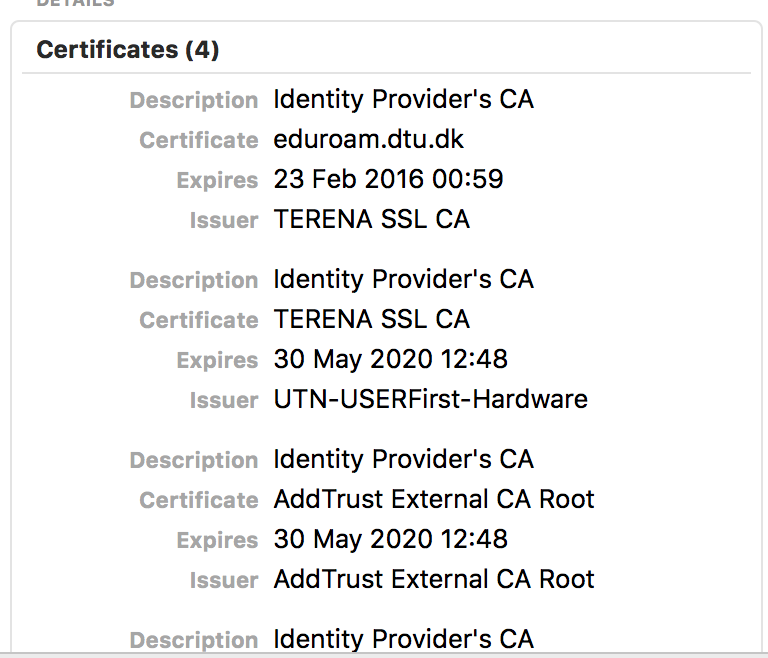The width and height of the screenshot is (768, 658).
Task: Select the AddTrust External CA Root certificate value
Action: [x=434, y=499]
